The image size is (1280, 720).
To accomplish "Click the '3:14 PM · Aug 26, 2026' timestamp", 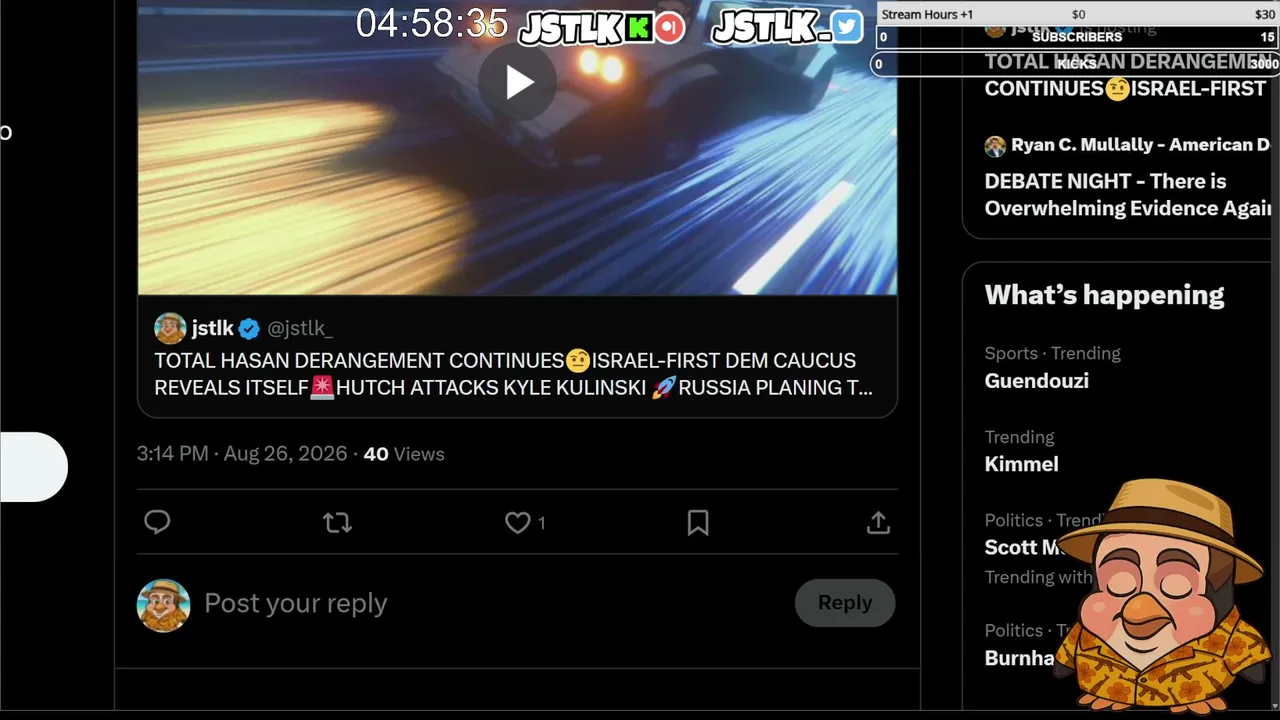I will [242, 454].
